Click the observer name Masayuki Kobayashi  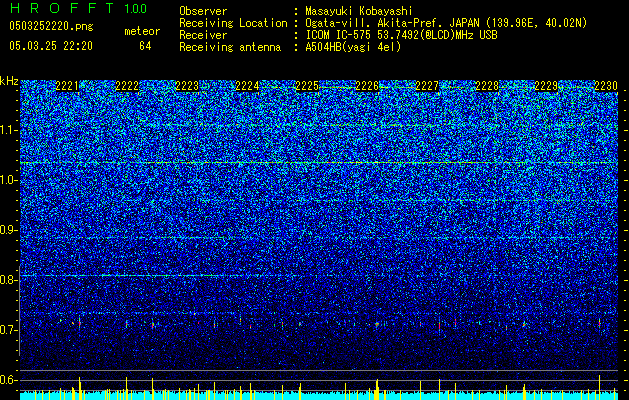click(x=359, y=11)
